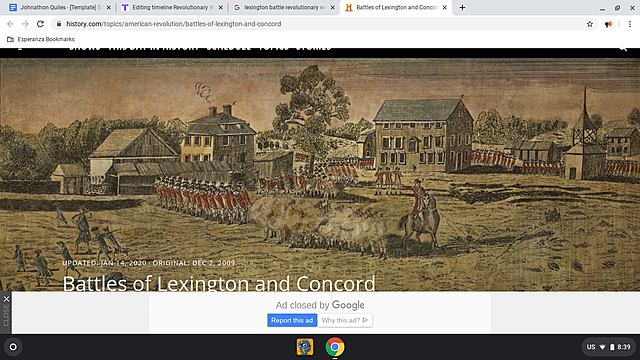
Task: Open the pinned shelf app beside Chrome
Action: tap(305, 347)
